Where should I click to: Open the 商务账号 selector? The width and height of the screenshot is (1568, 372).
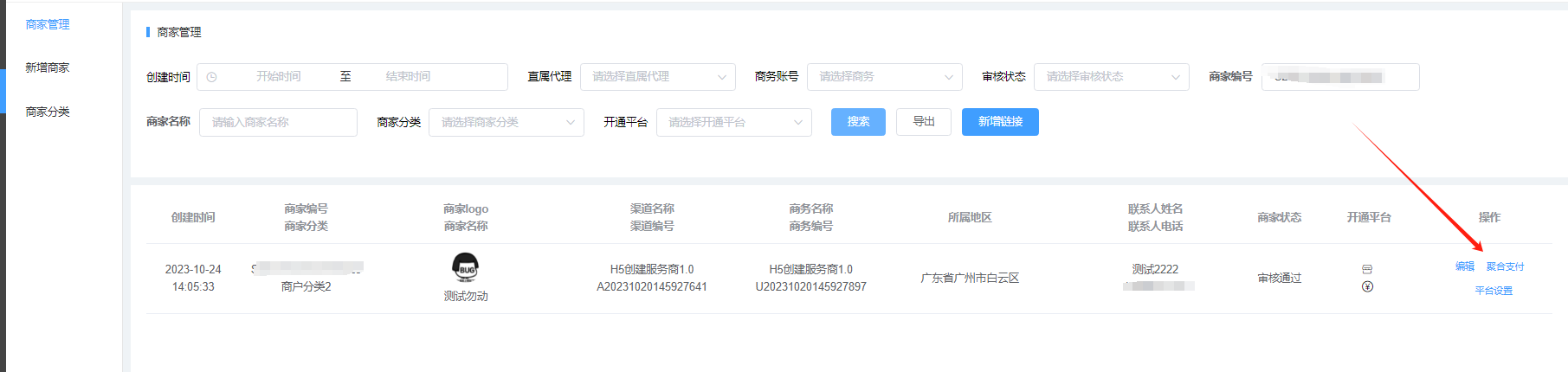pyautogui.click(x=885, y=77)
